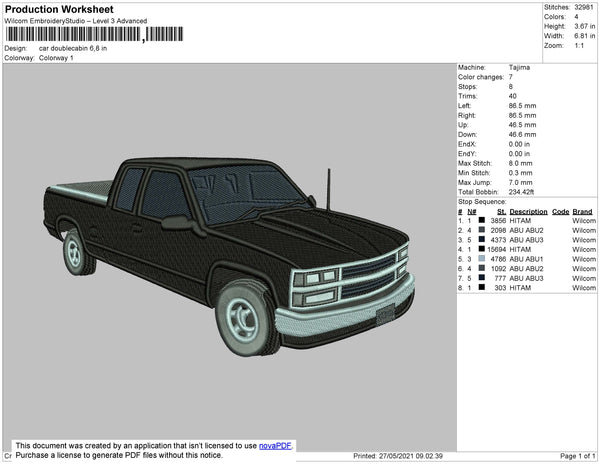Click the 'Brand' column header
Viewport: 600px width, 464px height.
(x=582, y=212)
